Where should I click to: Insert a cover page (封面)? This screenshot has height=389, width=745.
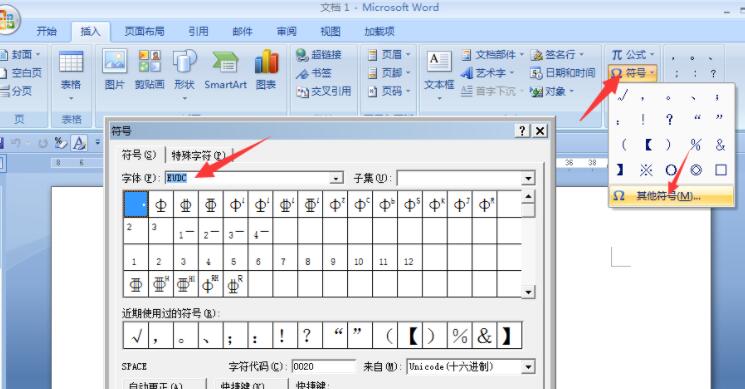[x=20, y=55]
